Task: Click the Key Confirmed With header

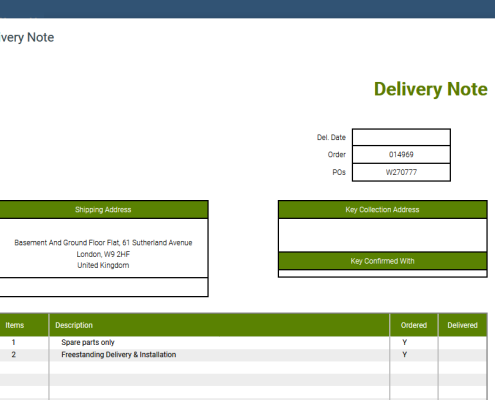Action: coord(383,261)
